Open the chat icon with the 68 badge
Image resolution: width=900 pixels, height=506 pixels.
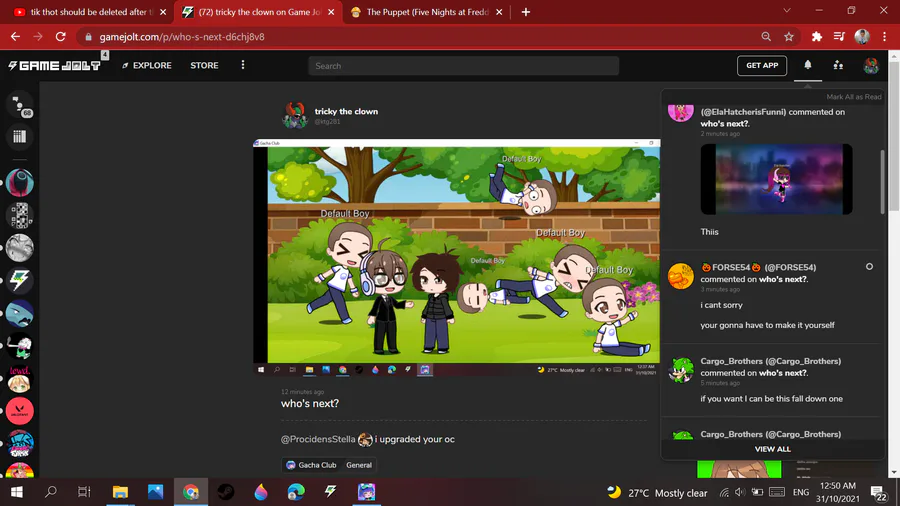20,105
